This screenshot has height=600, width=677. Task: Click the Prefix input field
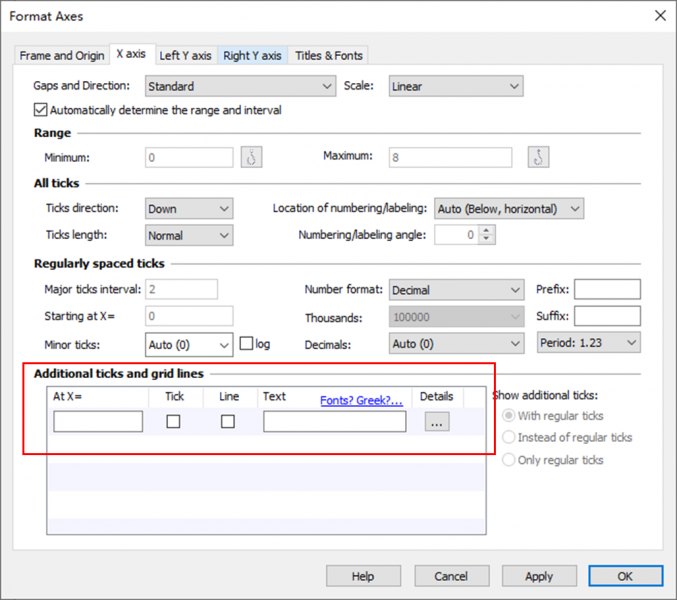pyautogui.click(x=607, y=290)
